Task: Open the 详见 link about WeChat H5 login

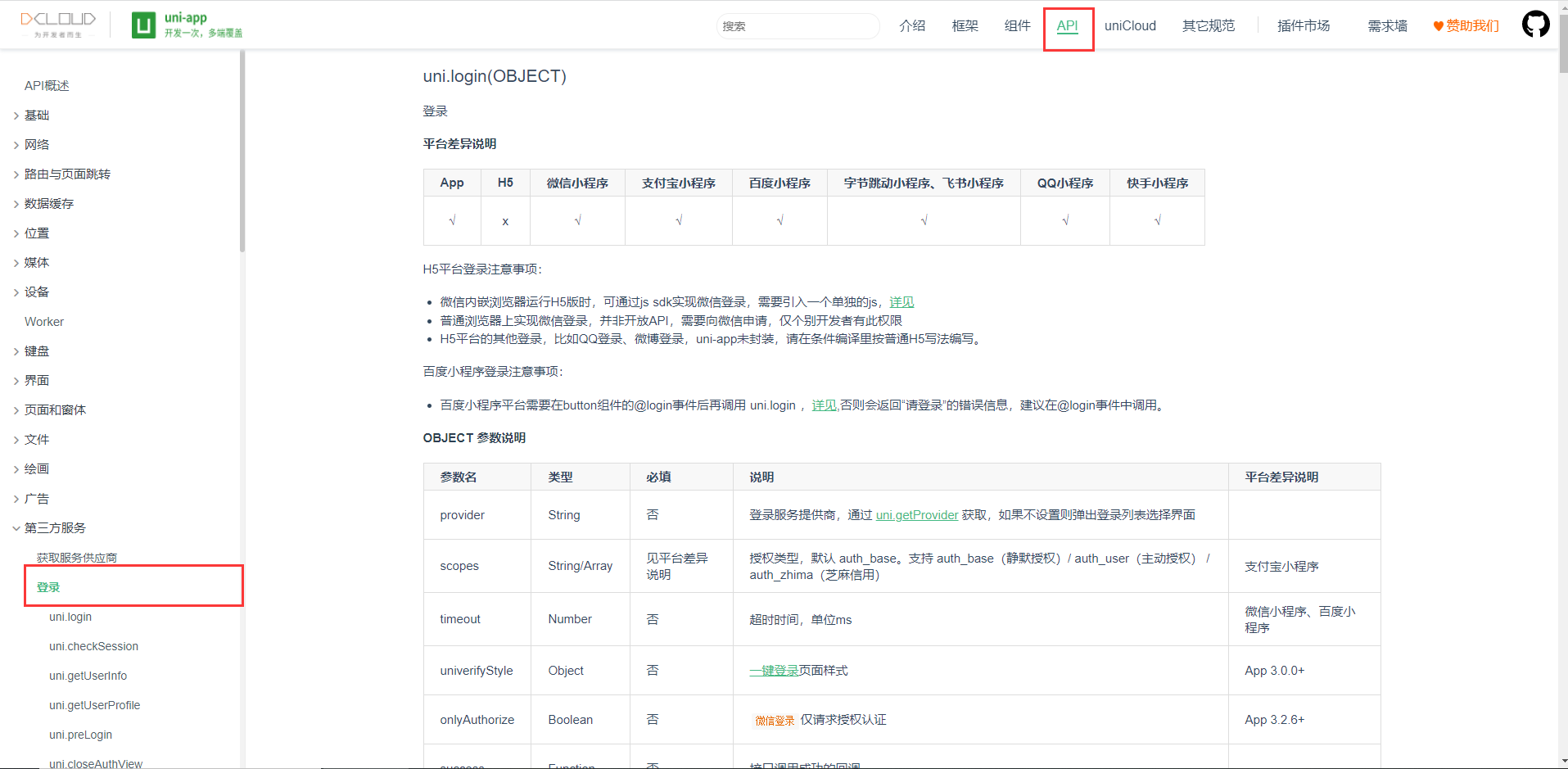Action: (901, 301)
